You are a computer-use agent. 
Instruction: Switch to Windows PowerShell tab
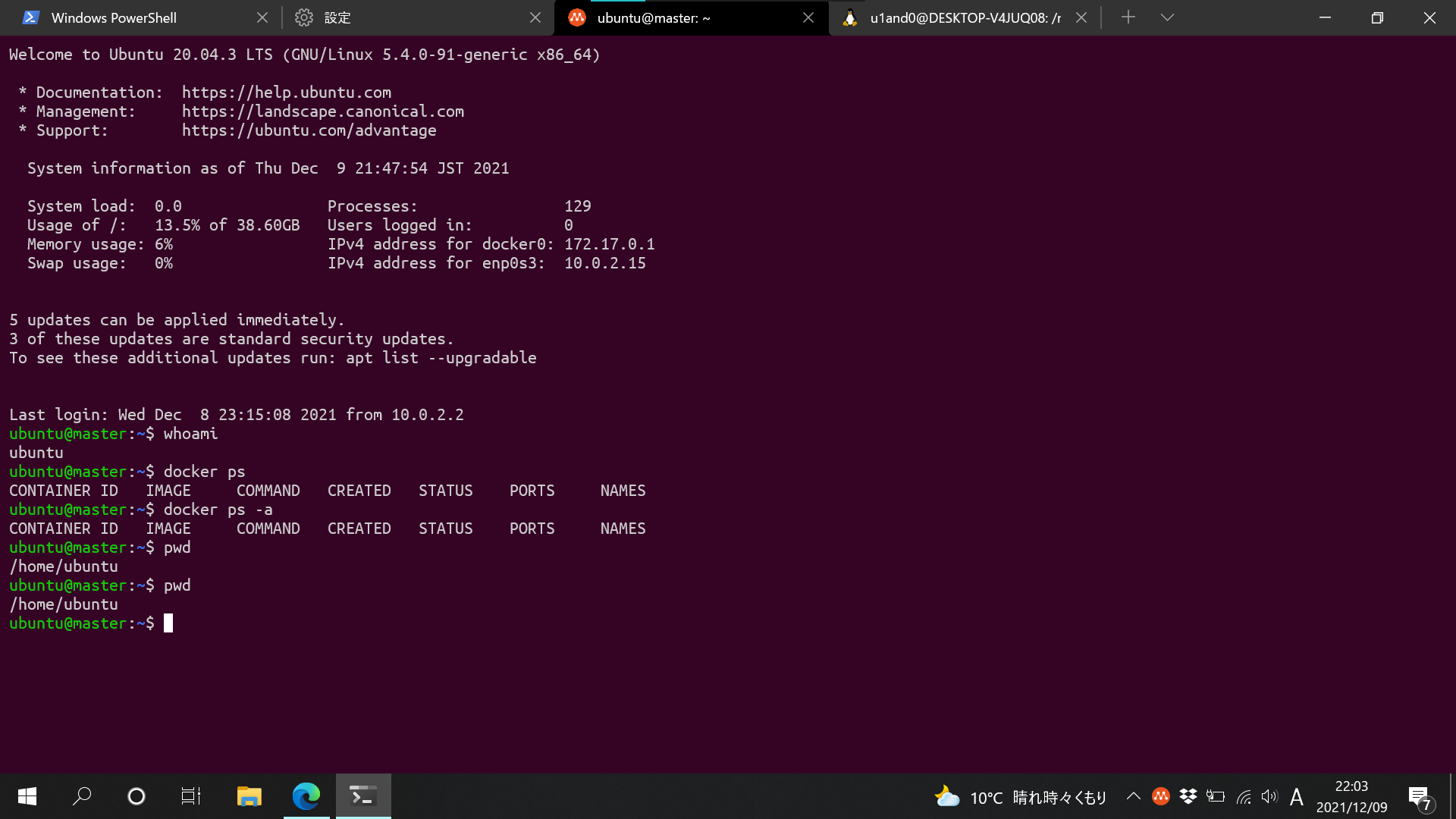click(x=114, y=17)
